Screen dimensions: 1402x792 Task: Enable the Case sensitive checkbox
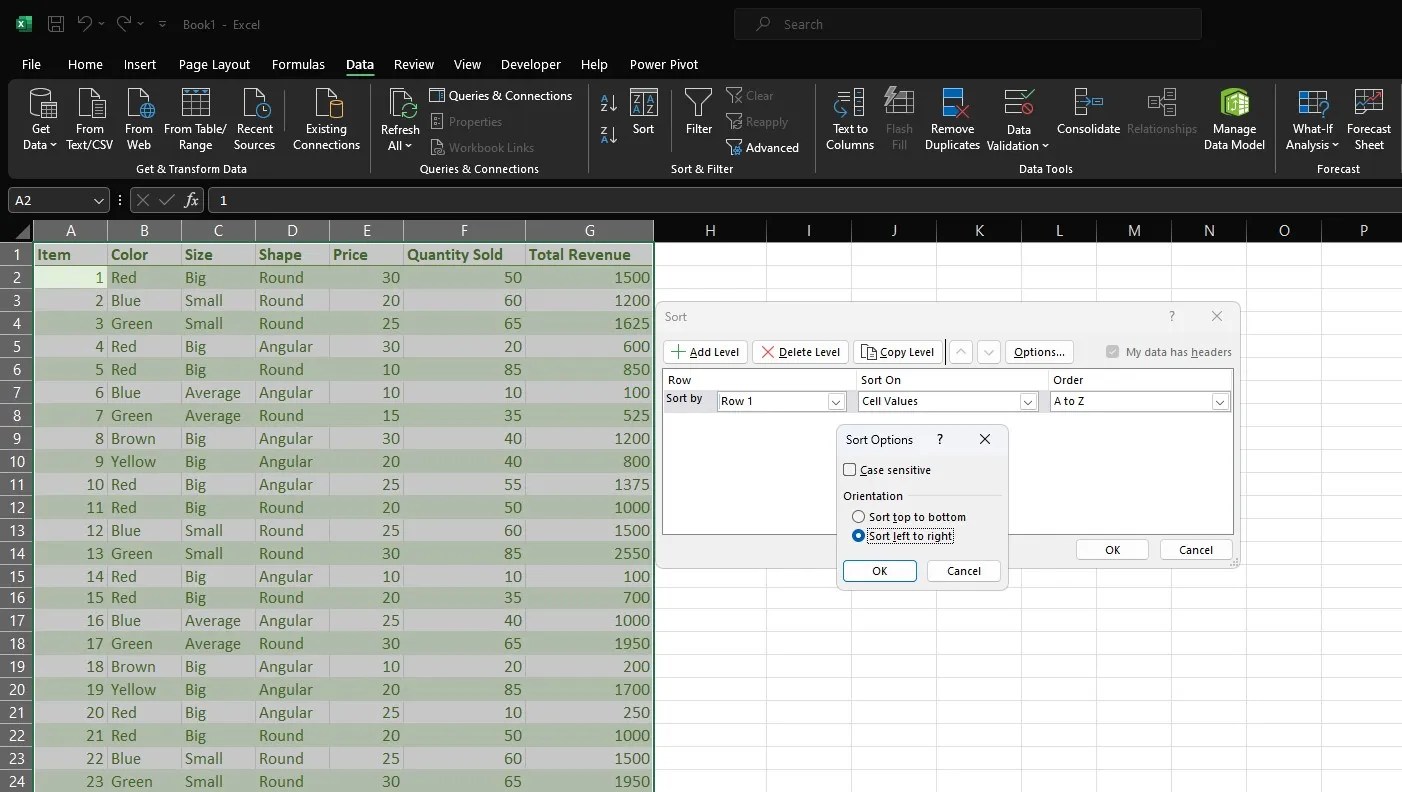(850, 469)
